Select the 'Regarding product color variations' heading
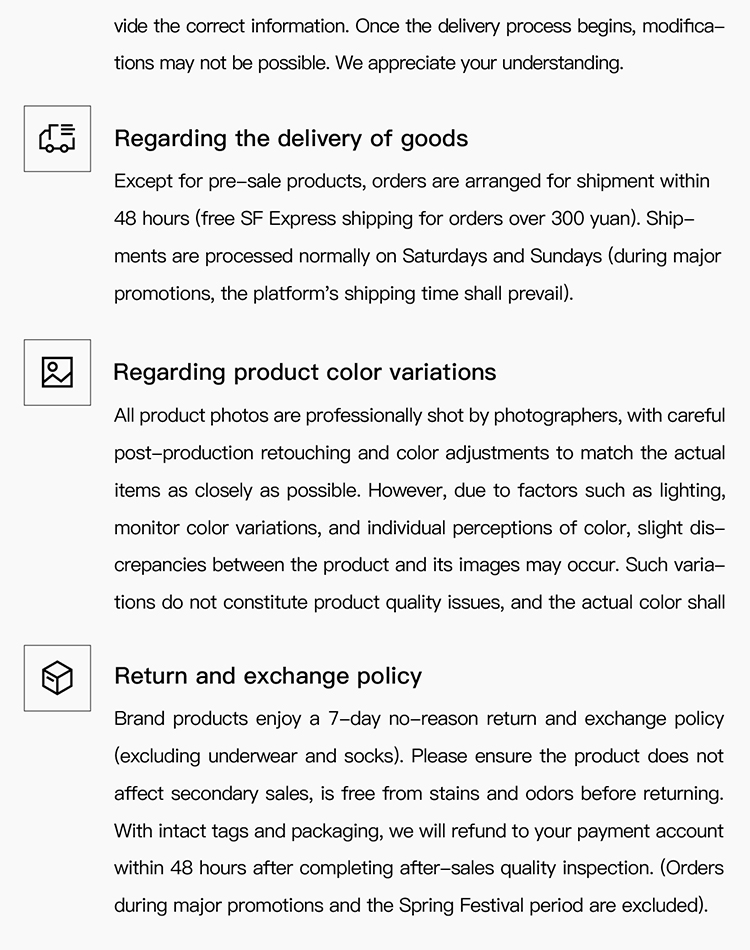The height and width of the screenshot is (950, 750). (304, 372)
